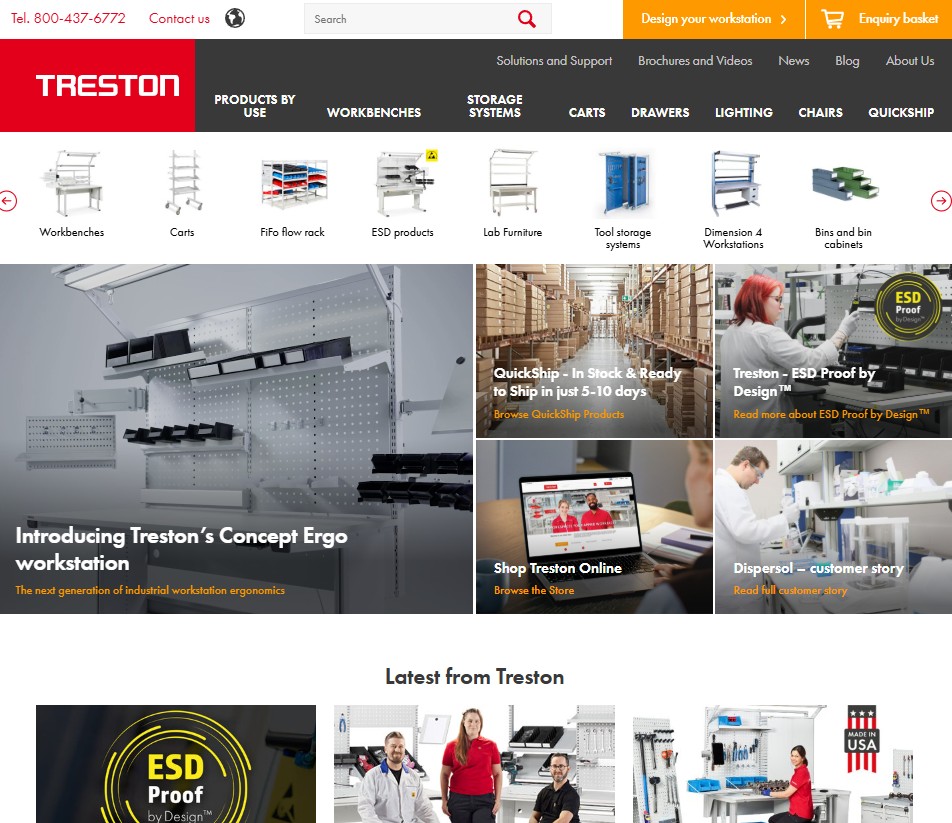Click the globe language selector icon
Viewport: 952px width, 823px height.
pyautogui.click(x=235, y=18)
